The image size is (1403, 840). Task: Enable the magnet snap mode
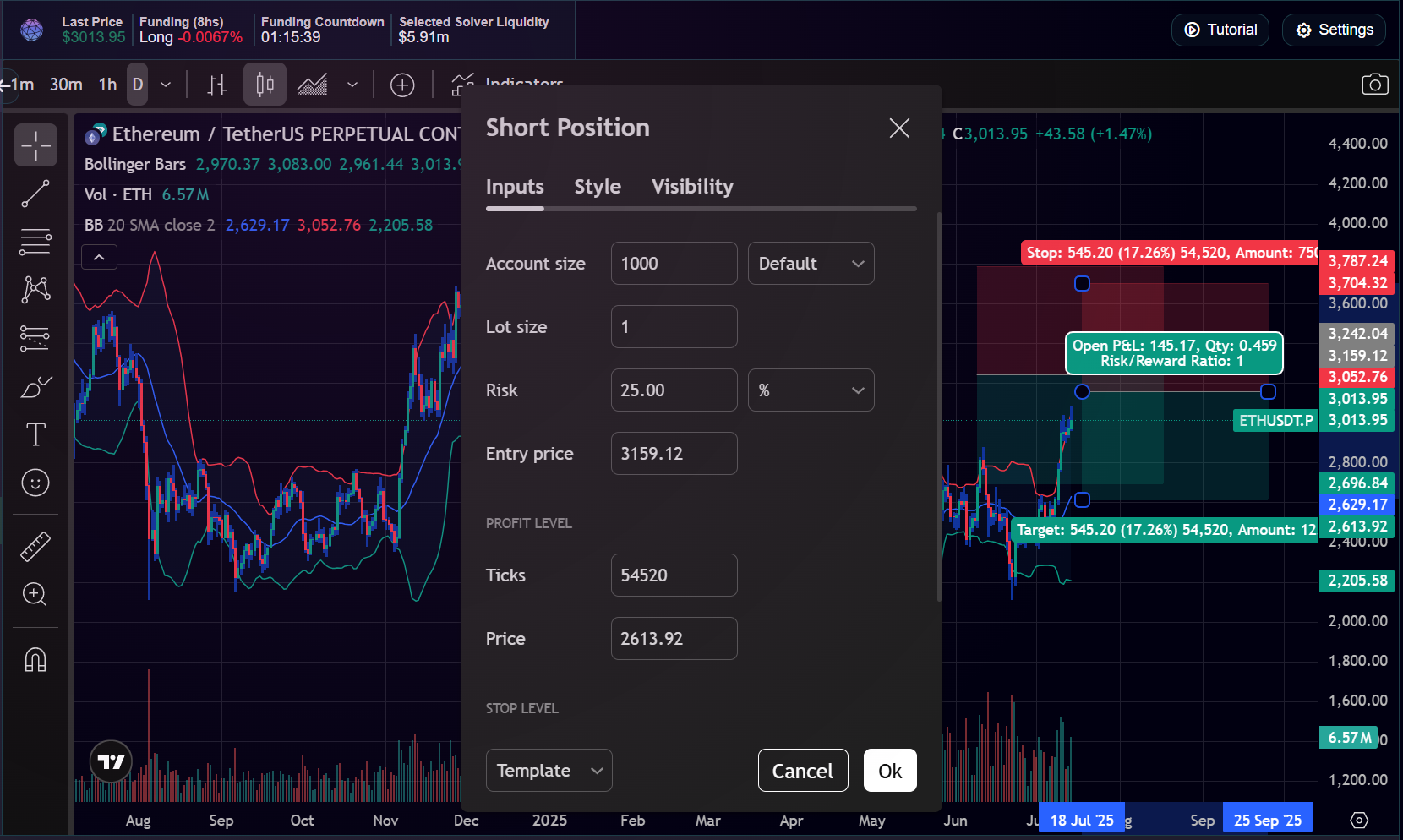35,659
